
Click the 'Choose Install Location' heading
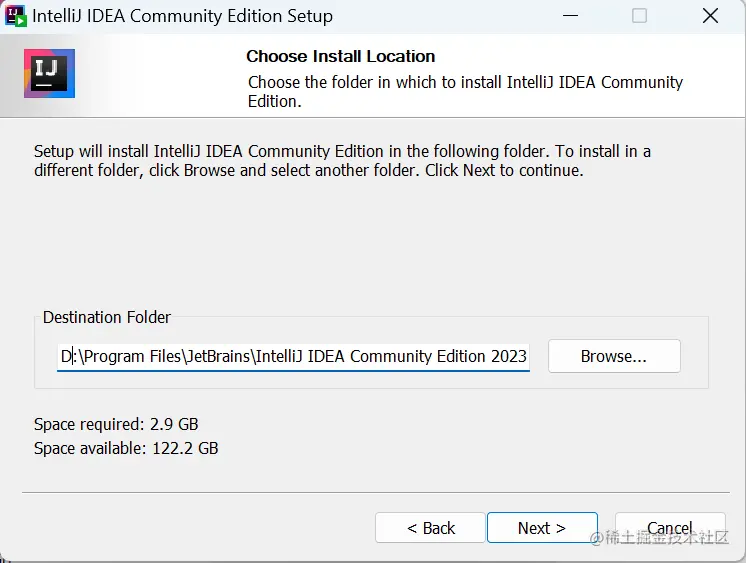coord(341,56)
